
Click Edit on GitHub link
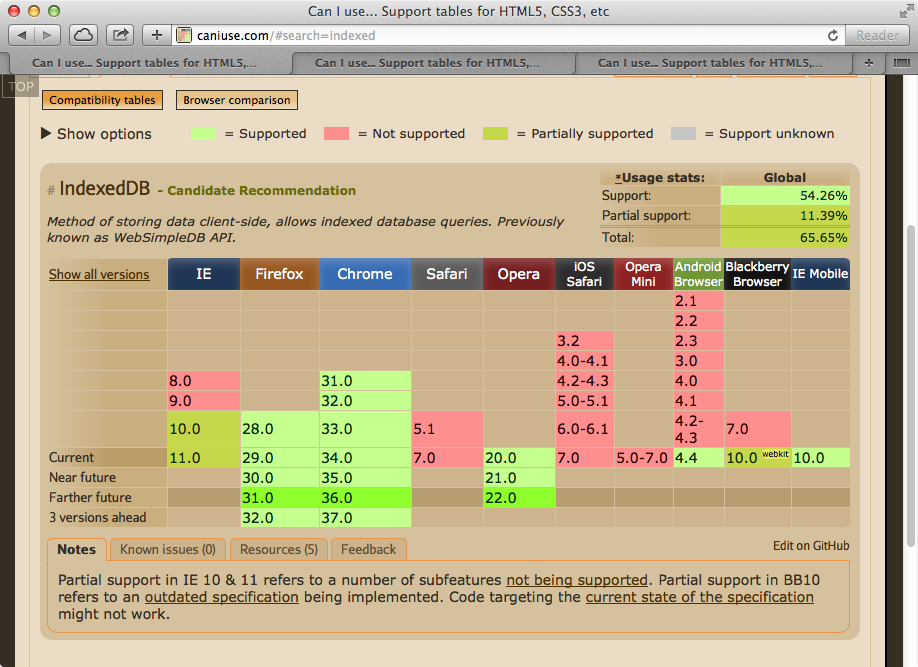point(811,546)
